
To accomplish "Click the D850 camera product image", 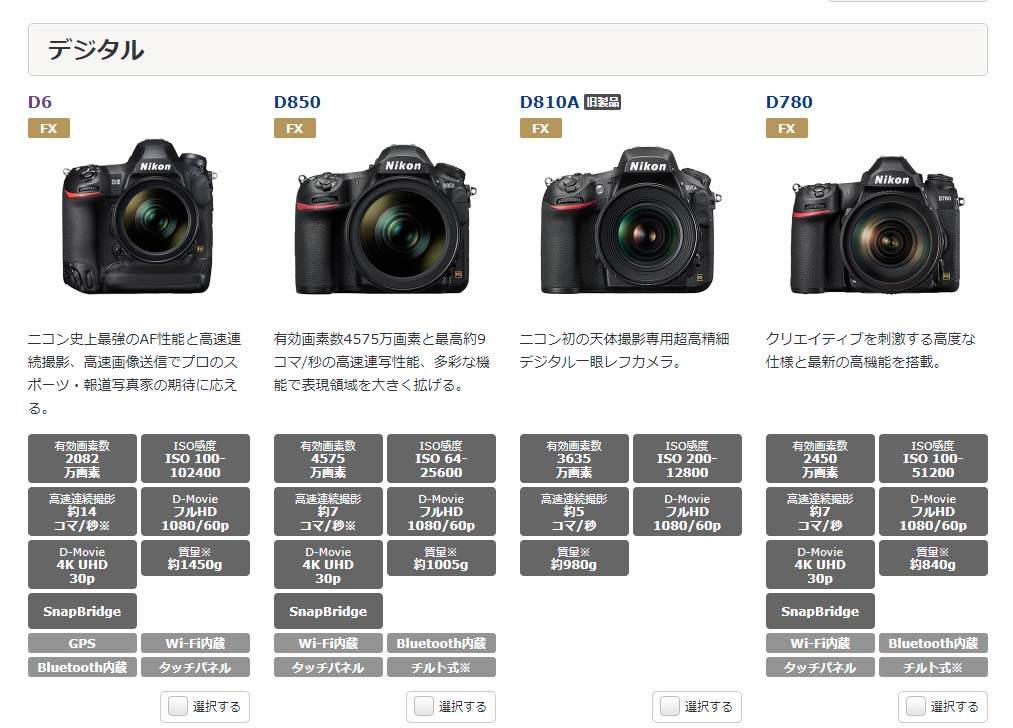I will 385,220.
